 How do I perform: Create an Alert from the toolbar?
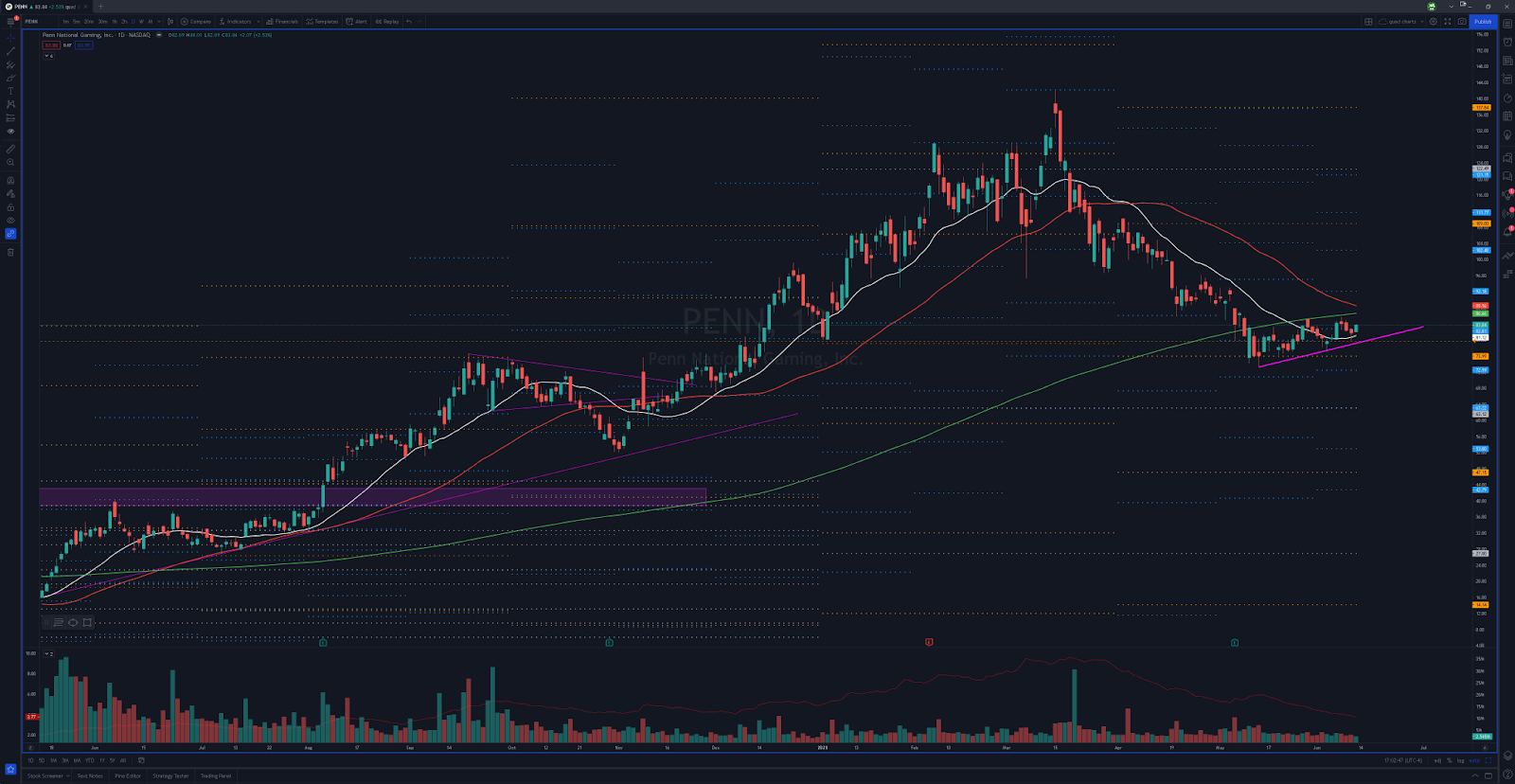tap(357, 21)
